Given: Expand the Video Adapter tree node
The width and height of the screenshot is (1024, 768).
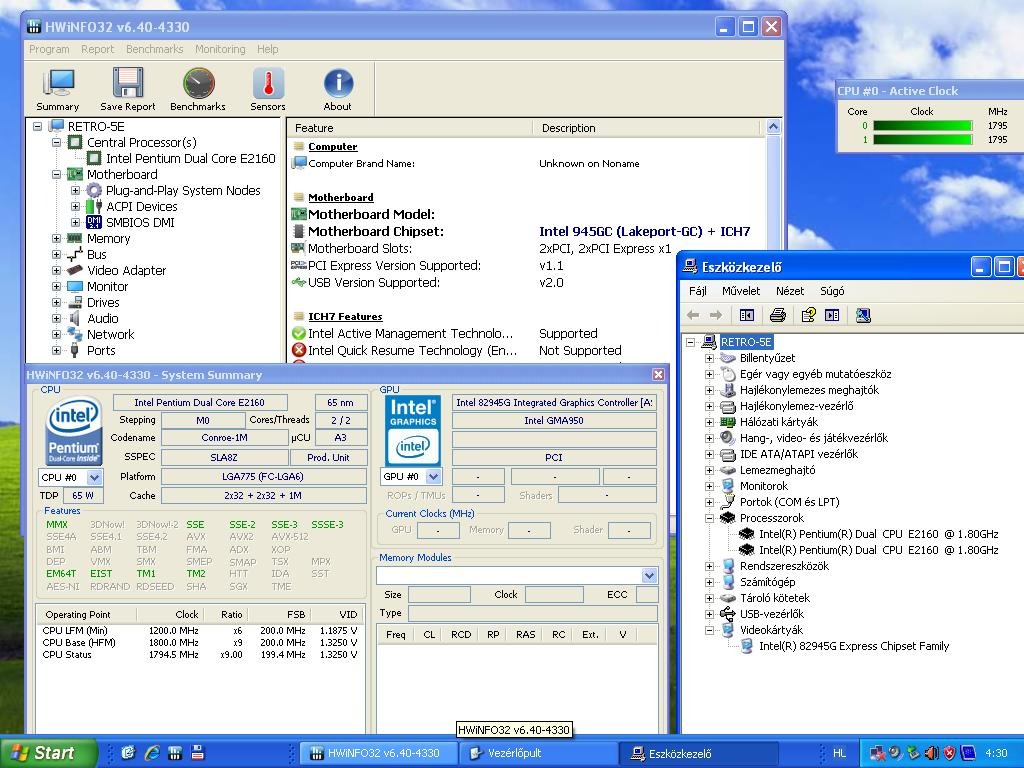Looking at the screenshot, I should tap(58, 271).
